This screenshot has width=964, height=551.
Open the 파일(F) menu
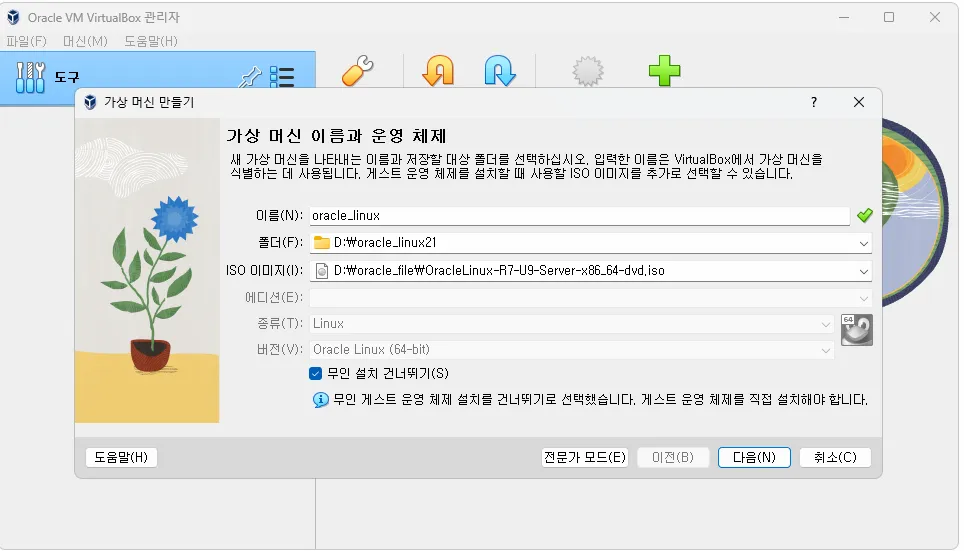pos(26,41)
